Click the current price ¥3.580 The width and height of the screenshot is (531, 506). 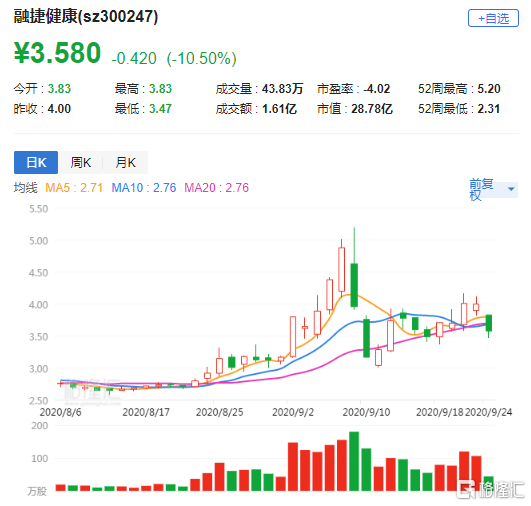click(x=57, y=53)
